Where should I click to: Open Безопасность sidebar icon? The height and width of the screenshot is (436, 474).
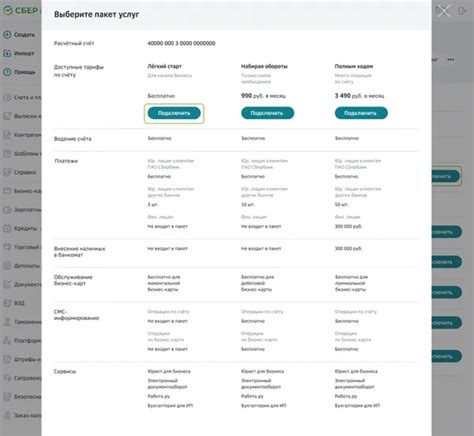coord(7,397)
